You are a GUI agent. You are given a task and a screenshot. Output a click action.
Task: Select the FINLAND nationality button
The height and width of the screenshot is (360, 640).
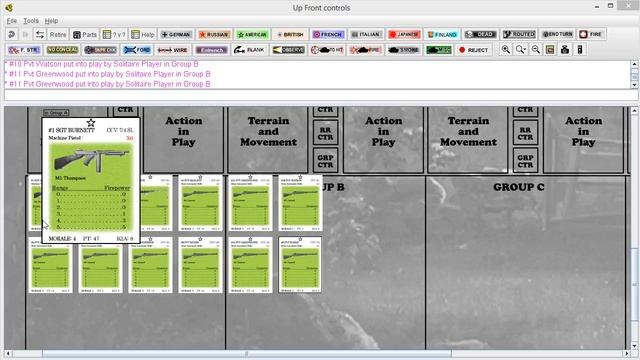tap(442, 35)
